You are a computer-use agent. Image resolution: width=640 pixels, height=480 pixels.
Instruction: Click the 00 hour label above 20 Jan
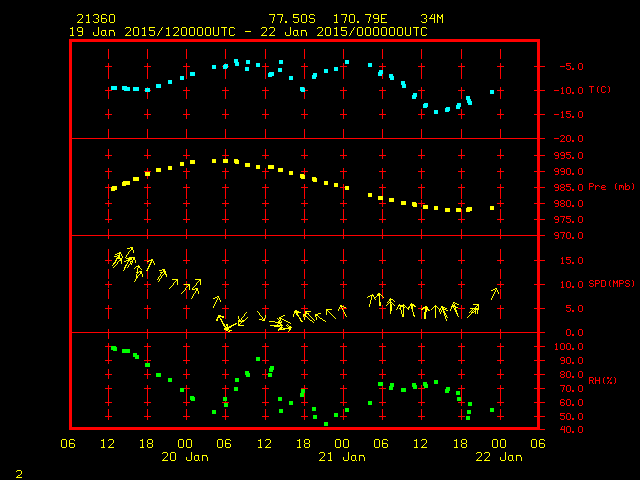pyautogui.click(x=185, y=444)
